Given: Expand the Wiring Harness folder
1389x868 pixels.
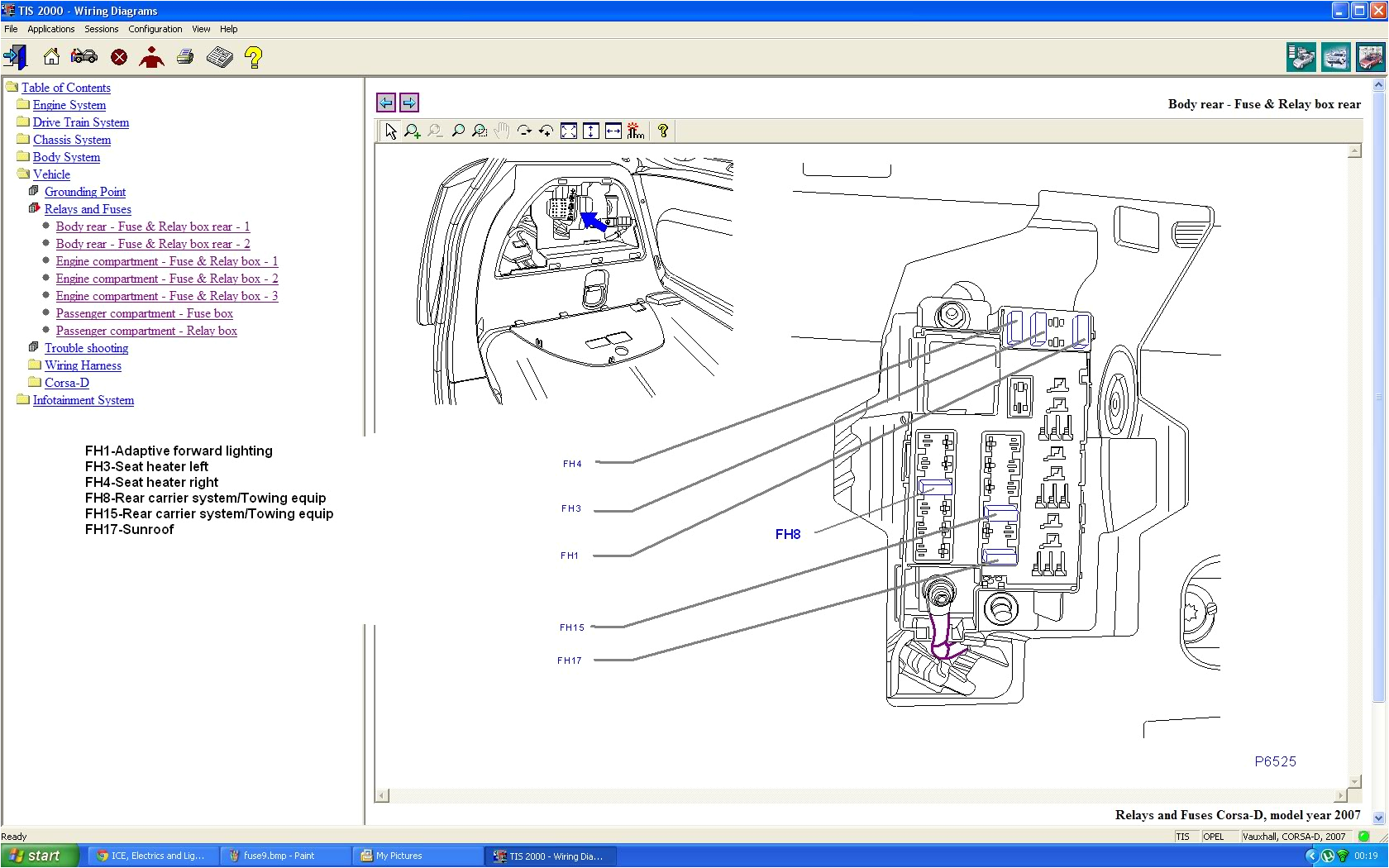Looking at the screenshot, I should [x=83, y=365].
